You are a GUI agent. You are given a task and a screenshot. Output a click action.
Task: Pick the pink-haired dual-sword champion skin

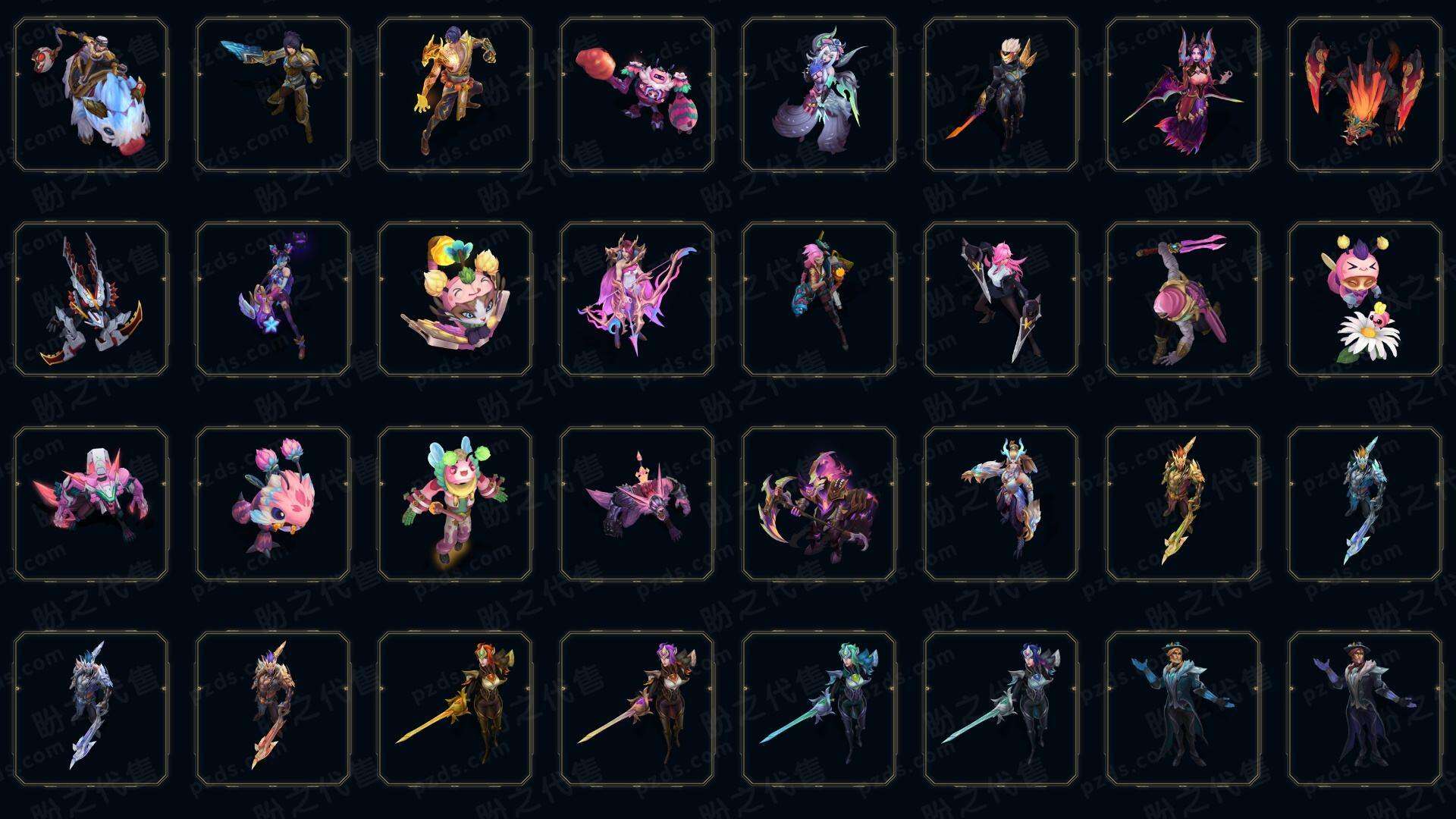pos(1001,300)
